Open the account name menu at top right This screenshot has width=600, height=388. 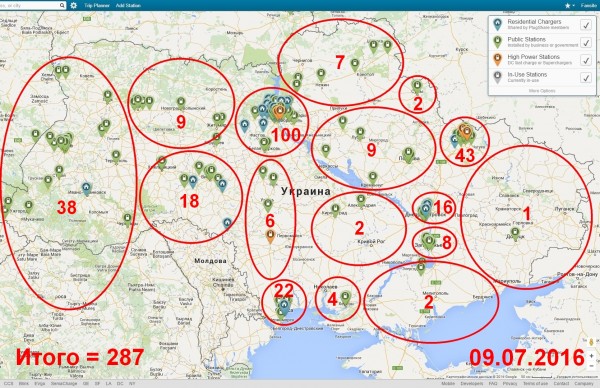tap(590, 5)
